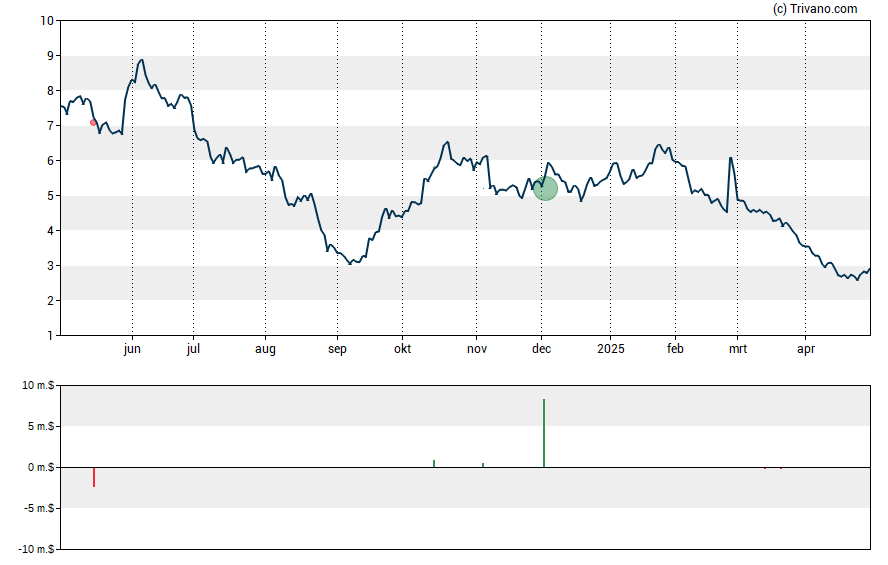Click the '3' price axis label

50,266
